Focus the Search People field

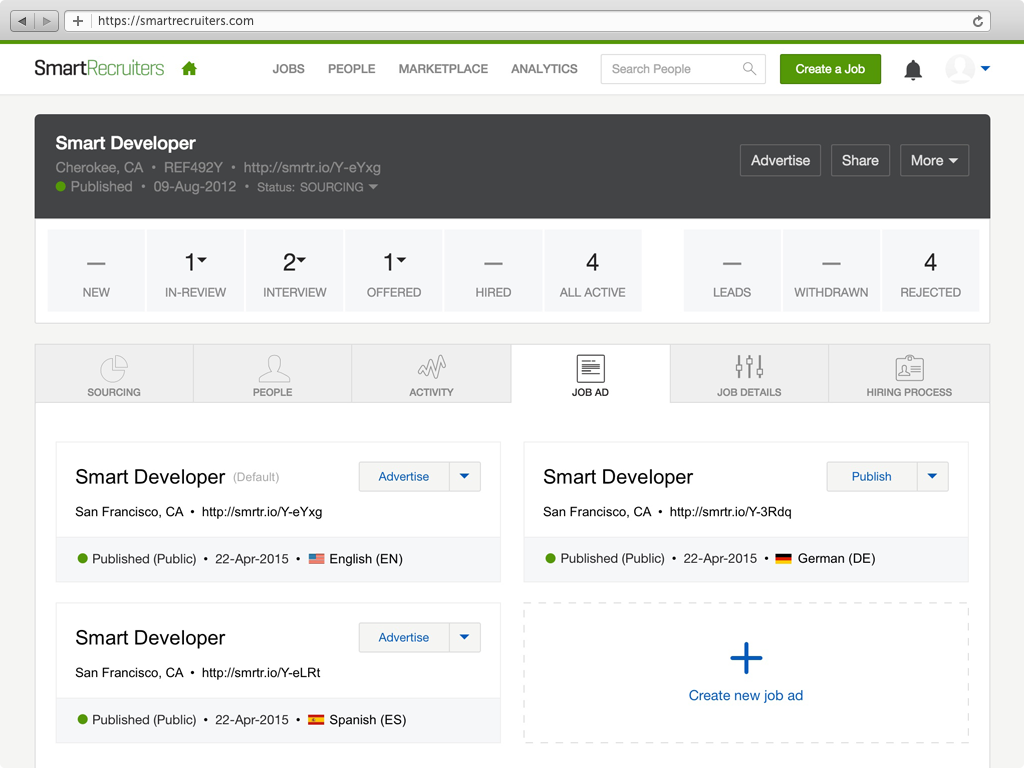pyautogui.click(x=683, y=69)
